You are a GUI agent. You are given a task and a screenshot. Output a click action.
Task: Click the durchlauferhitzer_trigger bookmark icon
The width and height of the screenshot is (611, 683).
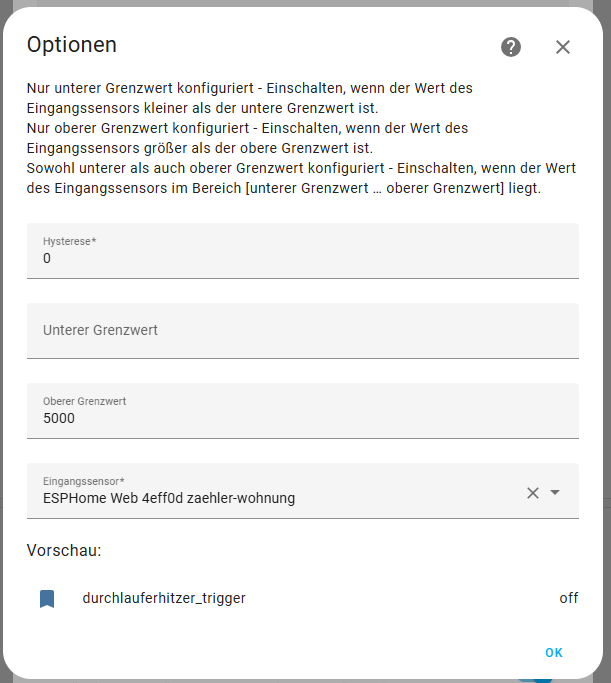tap(47, 598)
